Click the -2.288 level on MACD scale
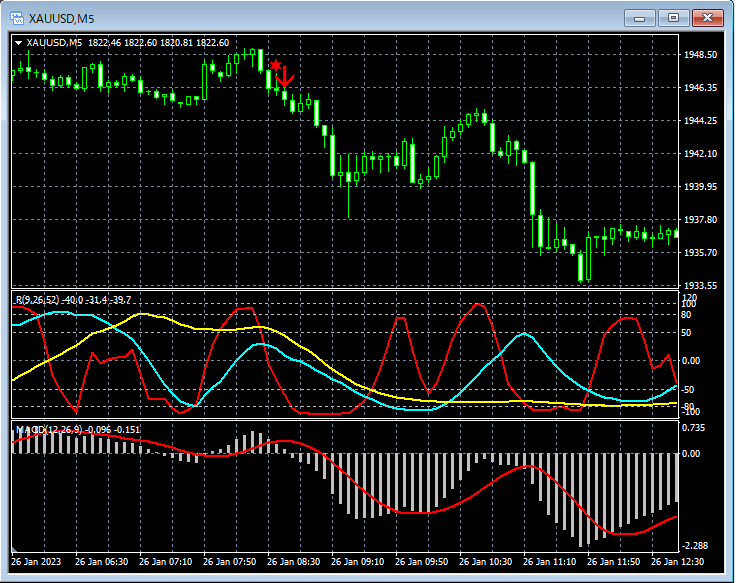736x583 pixels. 697,546
